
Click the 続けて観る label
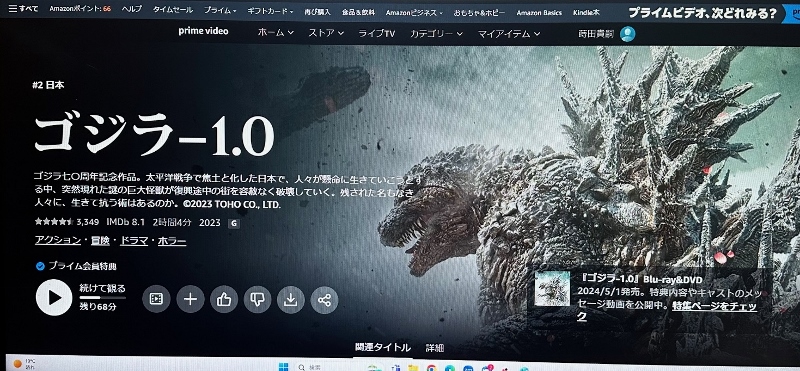pyautogui.click(x=103, y=288)
